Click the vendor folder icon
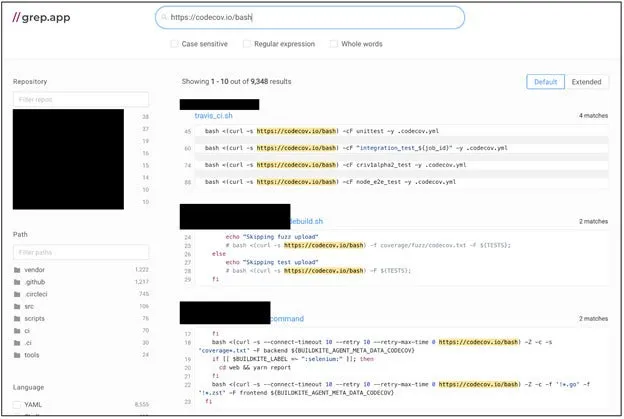 pyautogui.click(x=17, y=270)
